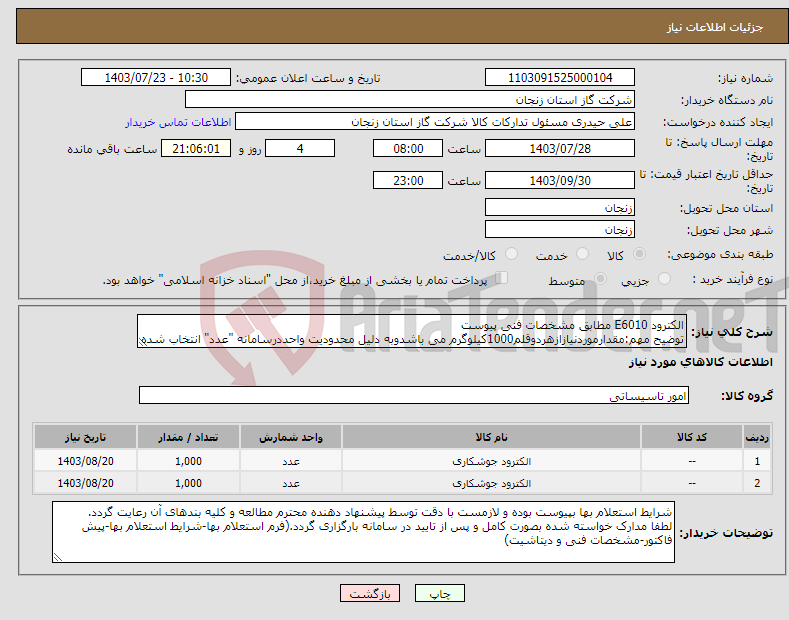Click the goods group field امور تاسیساتی

[414, 396]
